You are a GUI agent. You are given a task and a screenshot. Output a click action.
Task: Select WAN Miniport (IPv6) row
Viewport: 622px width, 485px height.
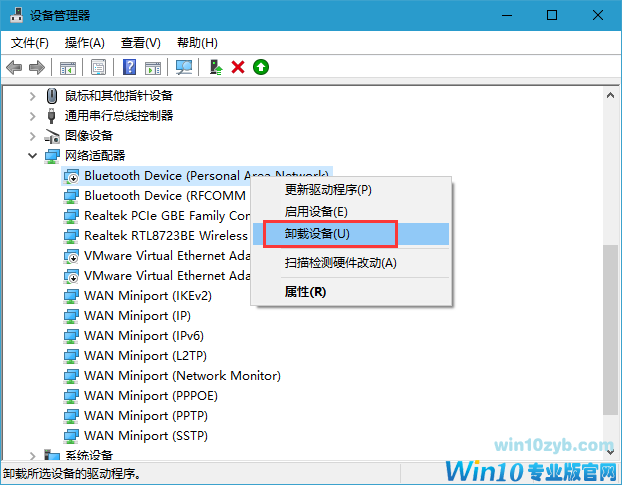134,336
